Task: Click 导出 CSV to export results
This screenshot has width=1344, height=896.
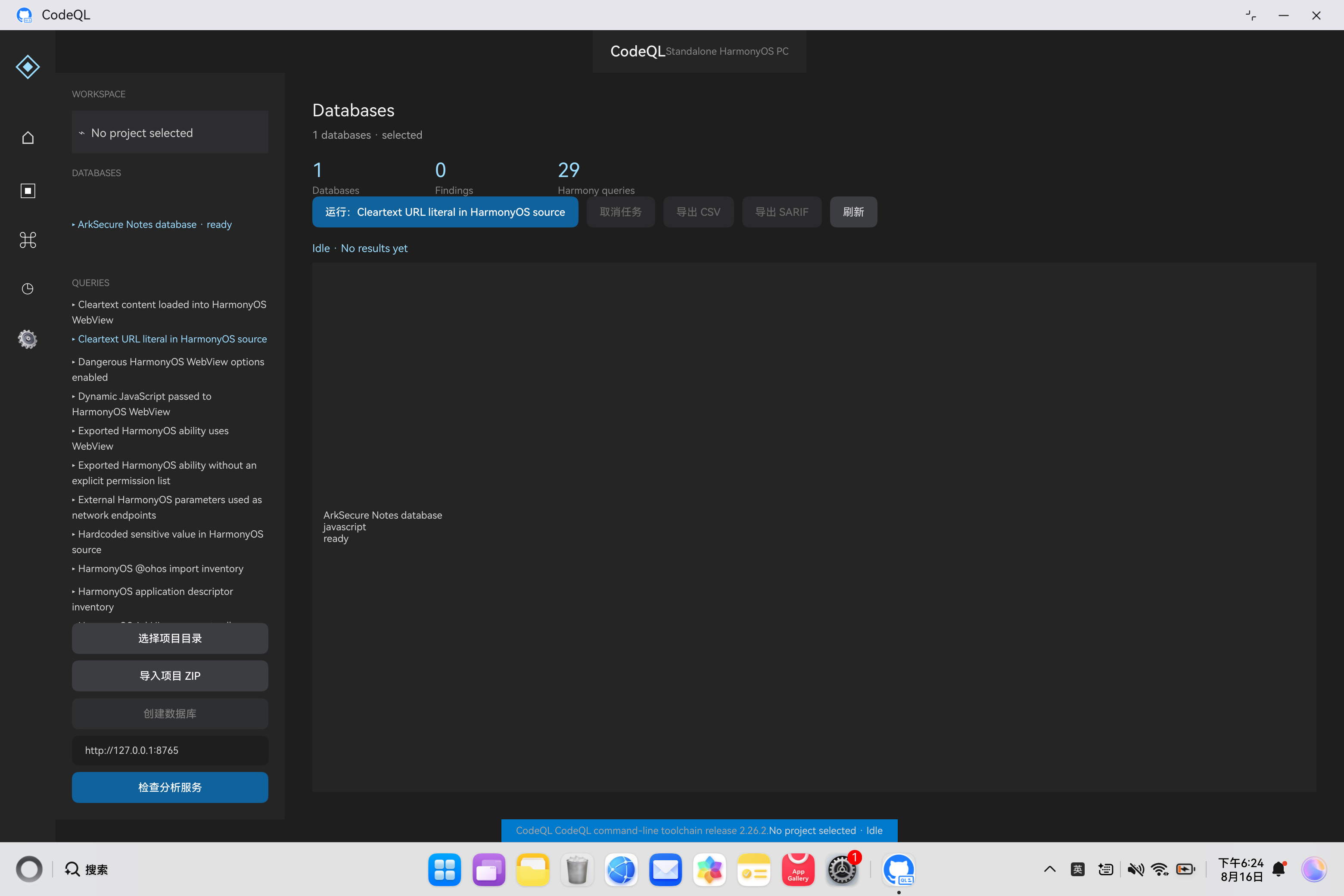Action: (x=698, y=212)
